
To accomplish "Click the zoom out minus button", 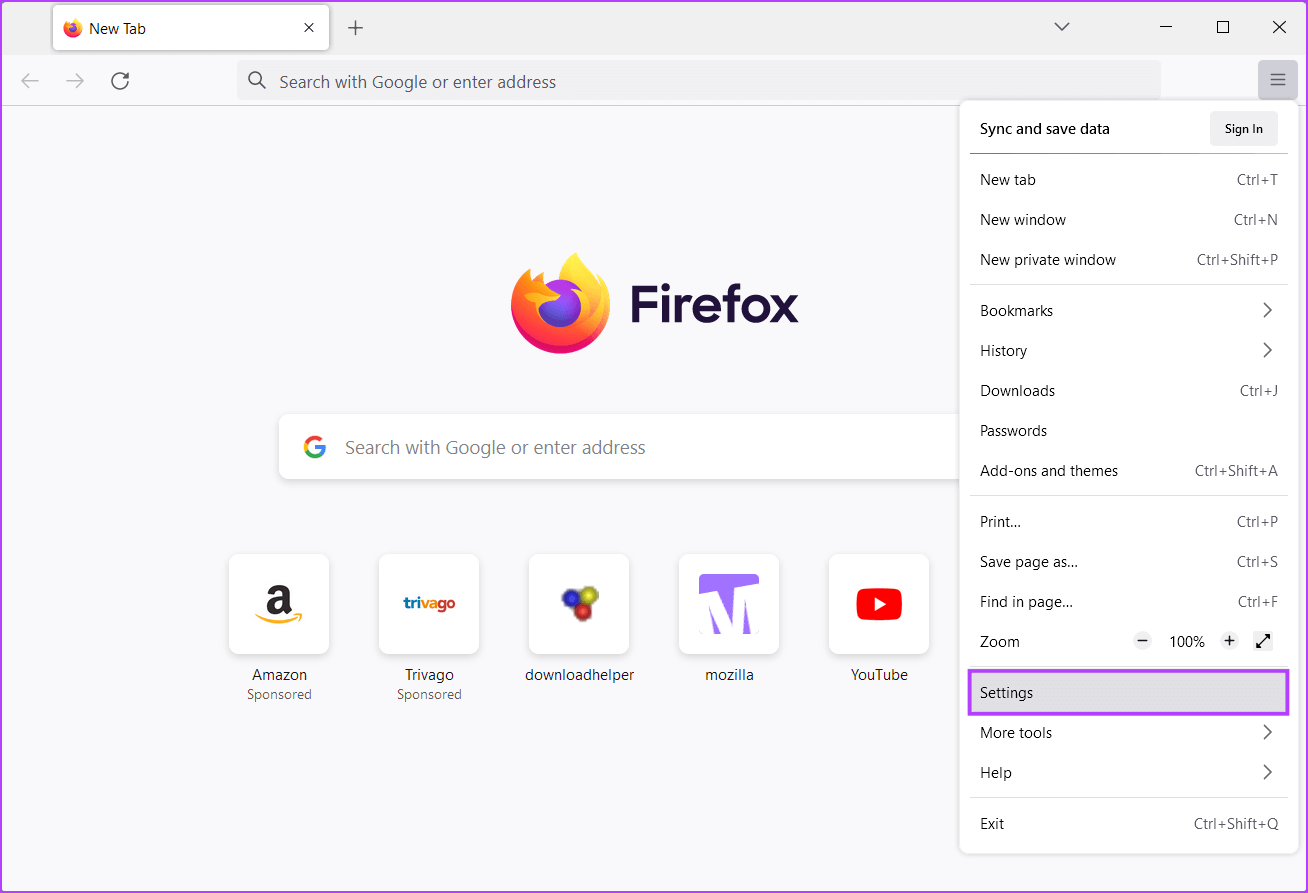I will [x=1143, y=641].
